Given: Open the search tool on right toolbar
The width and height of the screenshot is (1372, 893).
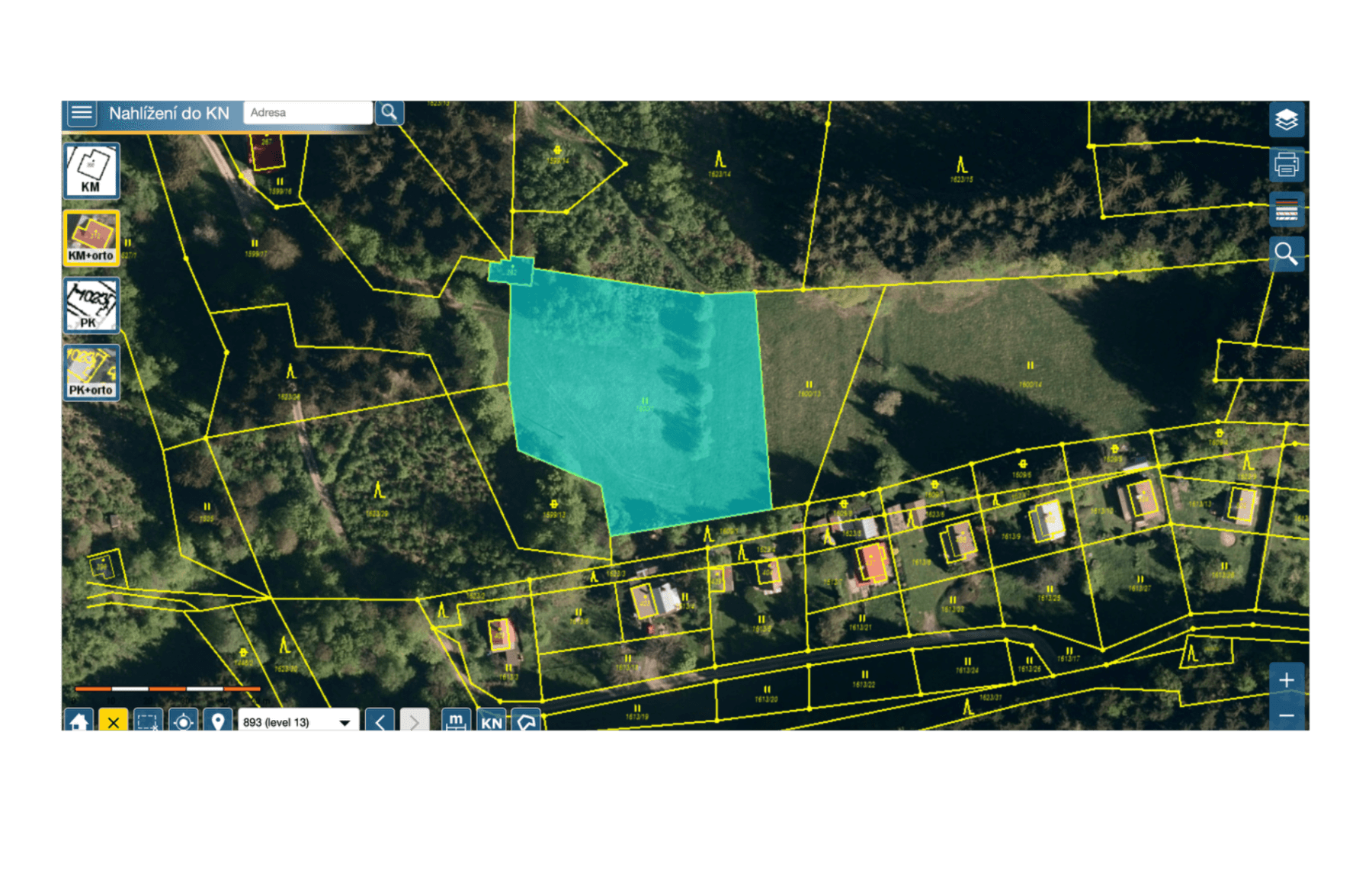Looking at the screenshot, I should tap(1286, 253).
